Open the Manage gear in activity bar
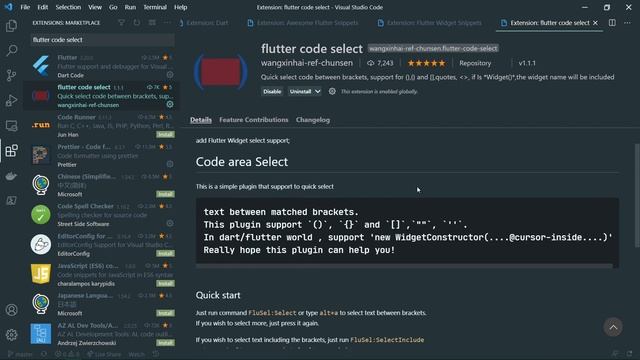The image size is (640, 360). [x=11, y=335]
